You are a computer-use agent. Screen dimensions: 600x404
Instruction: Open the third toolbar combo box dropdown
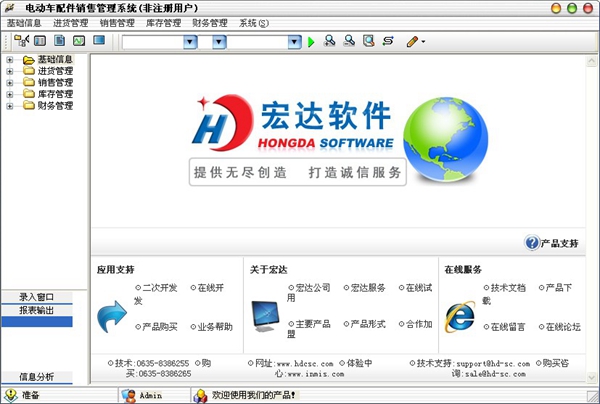click(x=294, y=42)
